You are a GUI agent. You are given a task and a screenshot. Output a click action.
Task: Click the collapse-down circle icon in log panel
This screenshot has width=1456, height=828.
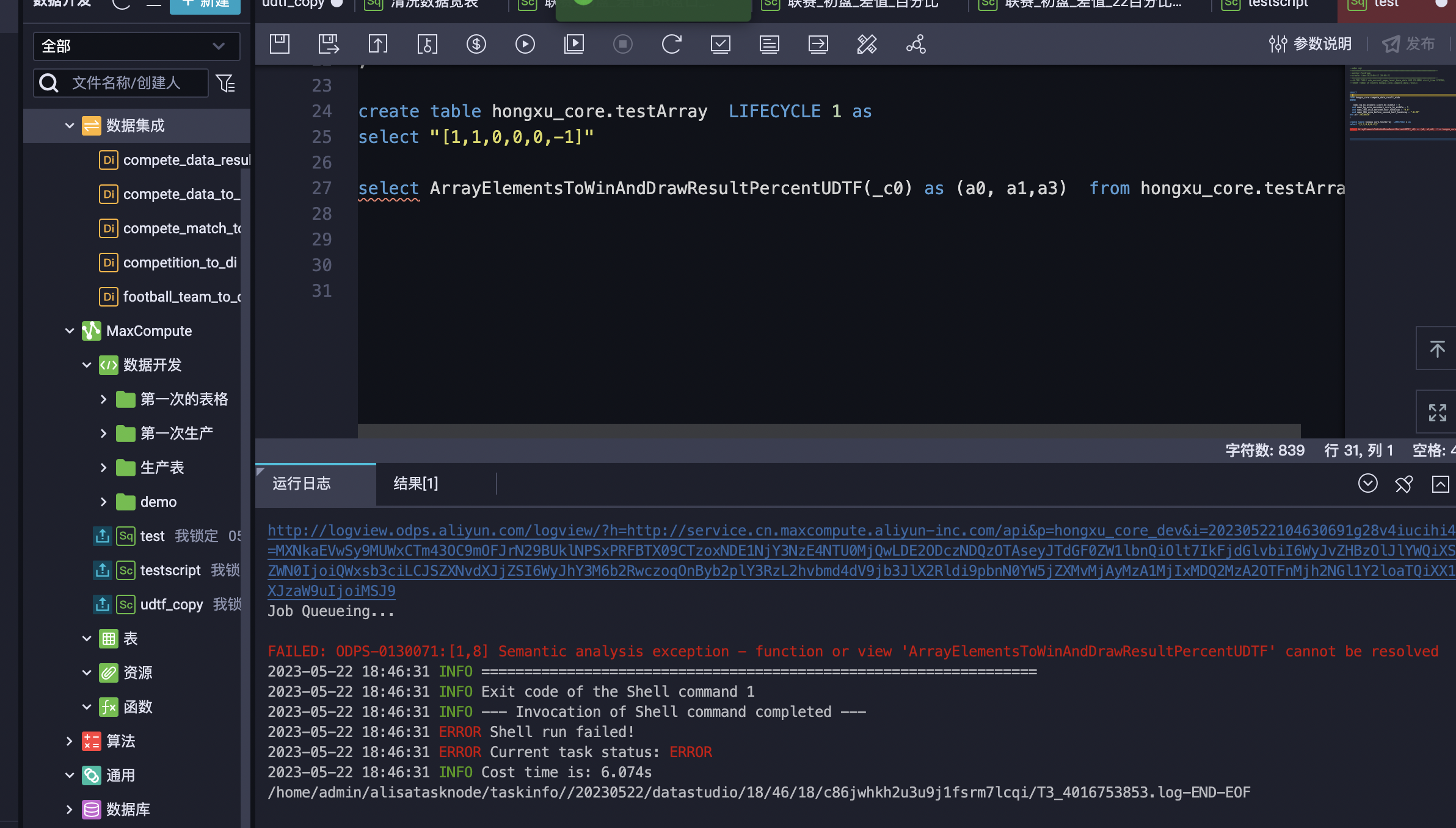point(1368,484)
